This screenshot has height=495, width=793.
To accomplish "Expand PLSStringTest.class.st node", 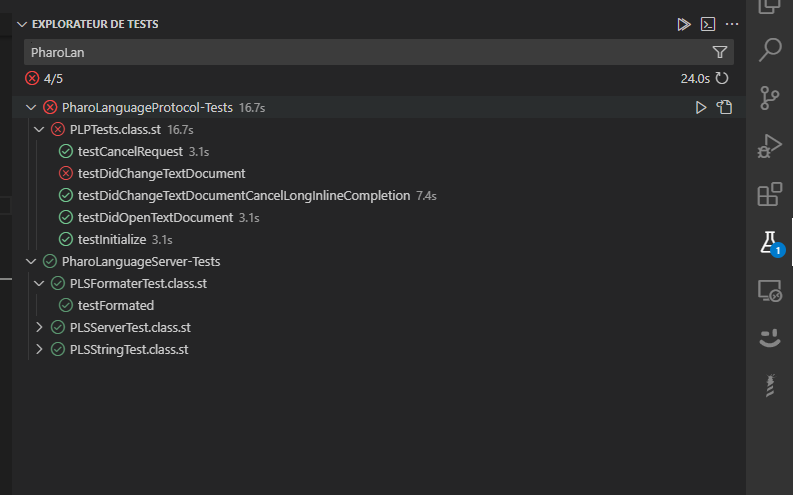I will [39, 349].
